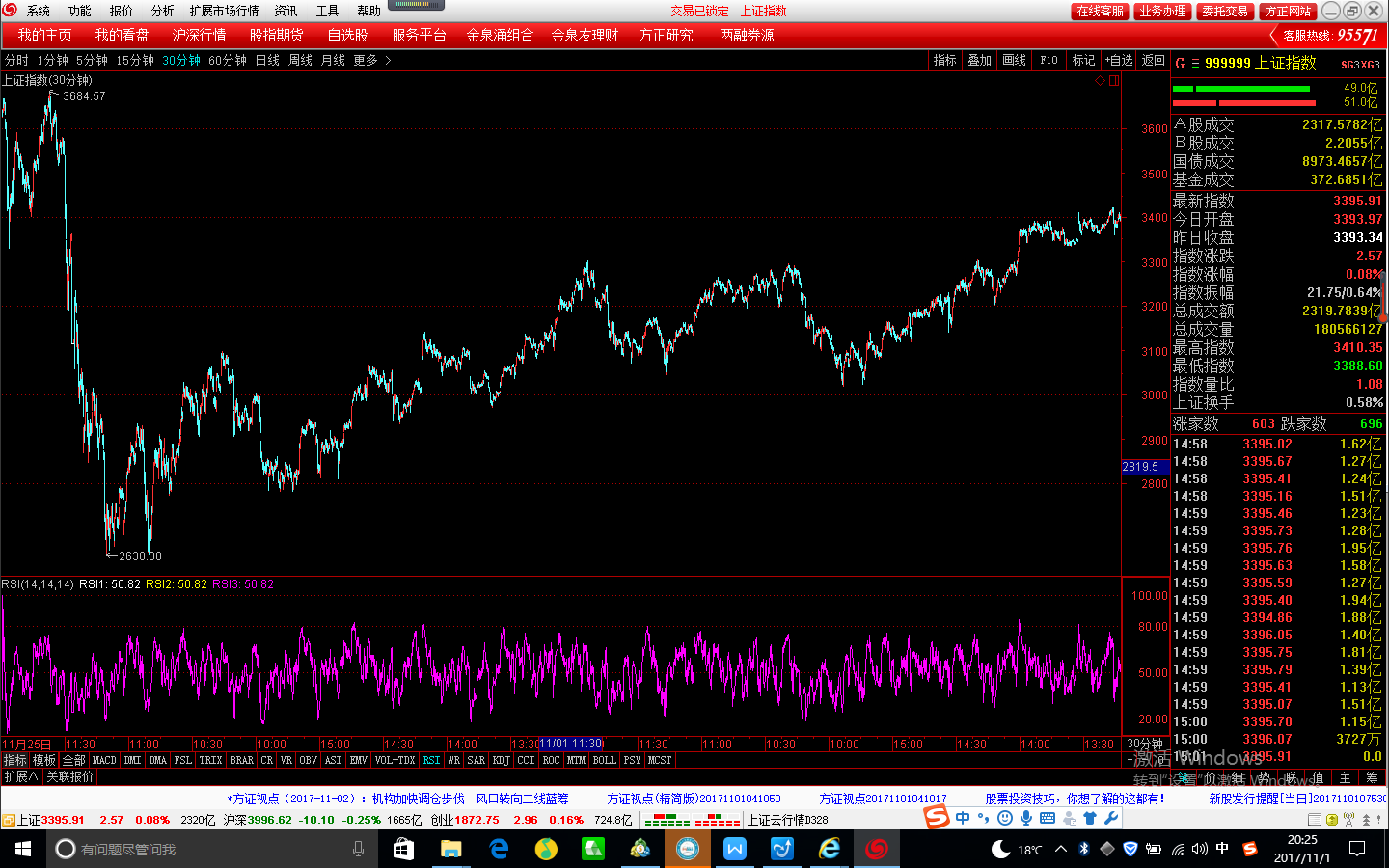Image resolution: width=1389 pixels, height=868 pixels.
Task: Open the 30分钟 period selector at chart bottom-right
Action: (1145, 744)
